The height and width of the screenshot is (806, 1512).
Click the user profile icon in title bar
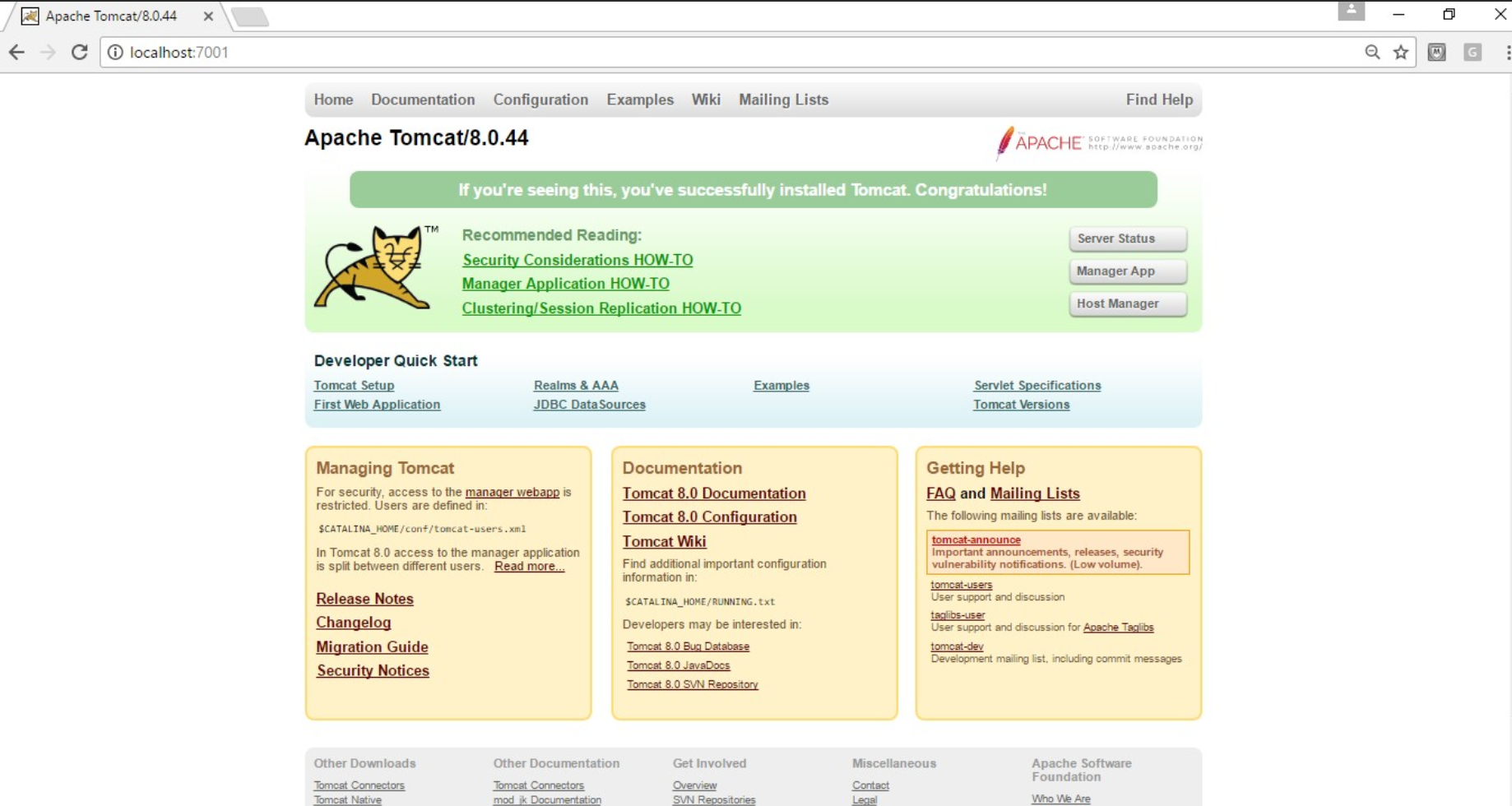(1352, 11)
